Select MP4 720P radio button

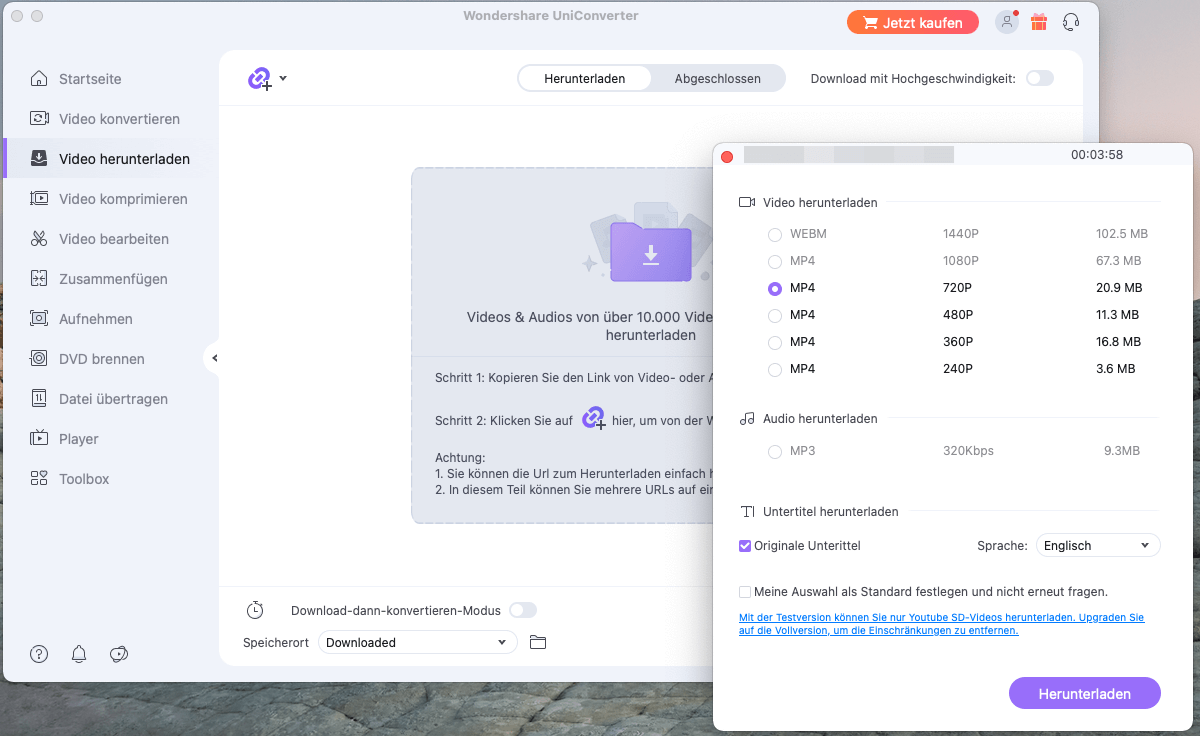coord(775,288)
